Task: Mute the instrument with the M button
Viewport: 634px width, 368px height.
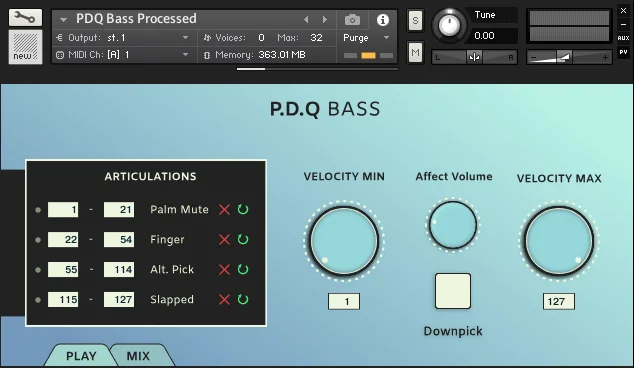Action: [415, 52]
